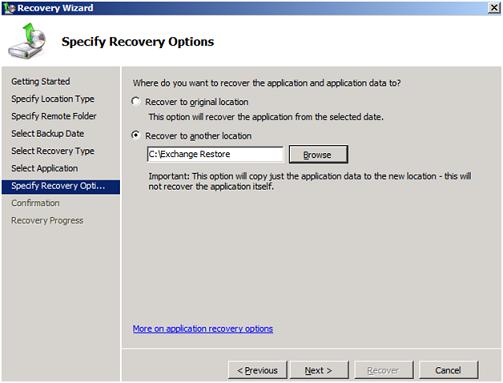Viewport: 503px width, 383px height.
Task: Click the Browse button
Action: [x=318, y=154]
